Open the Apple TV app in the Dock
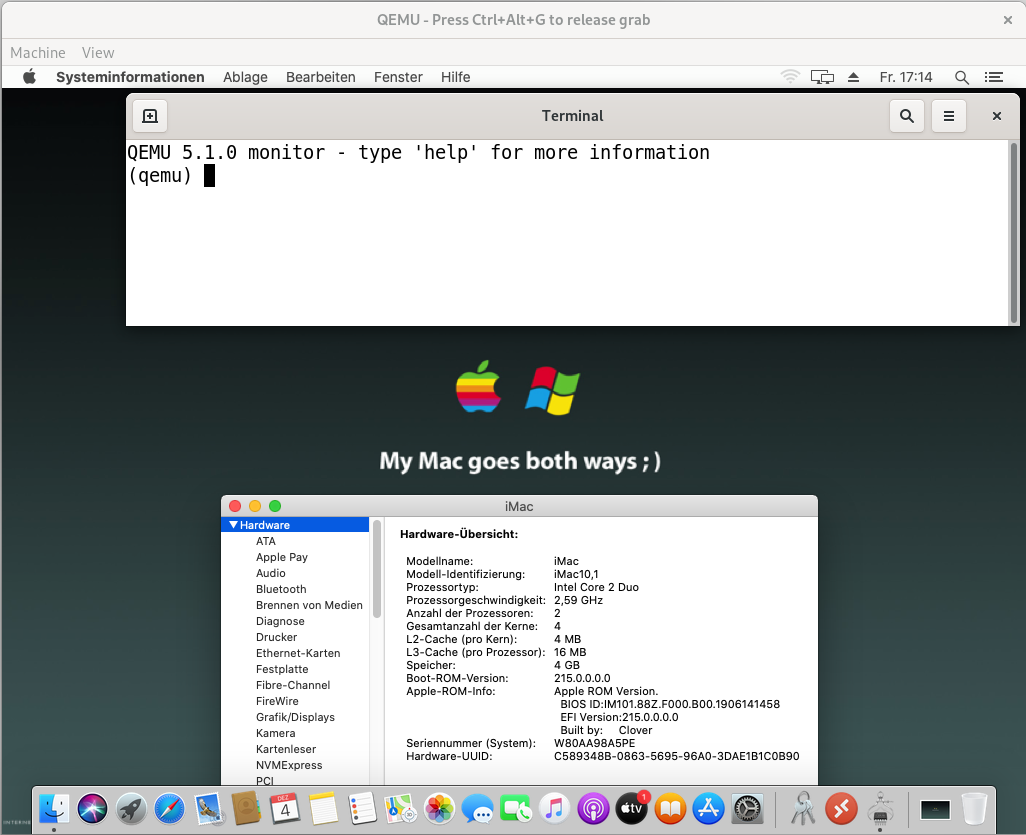This screenshot has width=1026, height=835. tap(631, 809)
